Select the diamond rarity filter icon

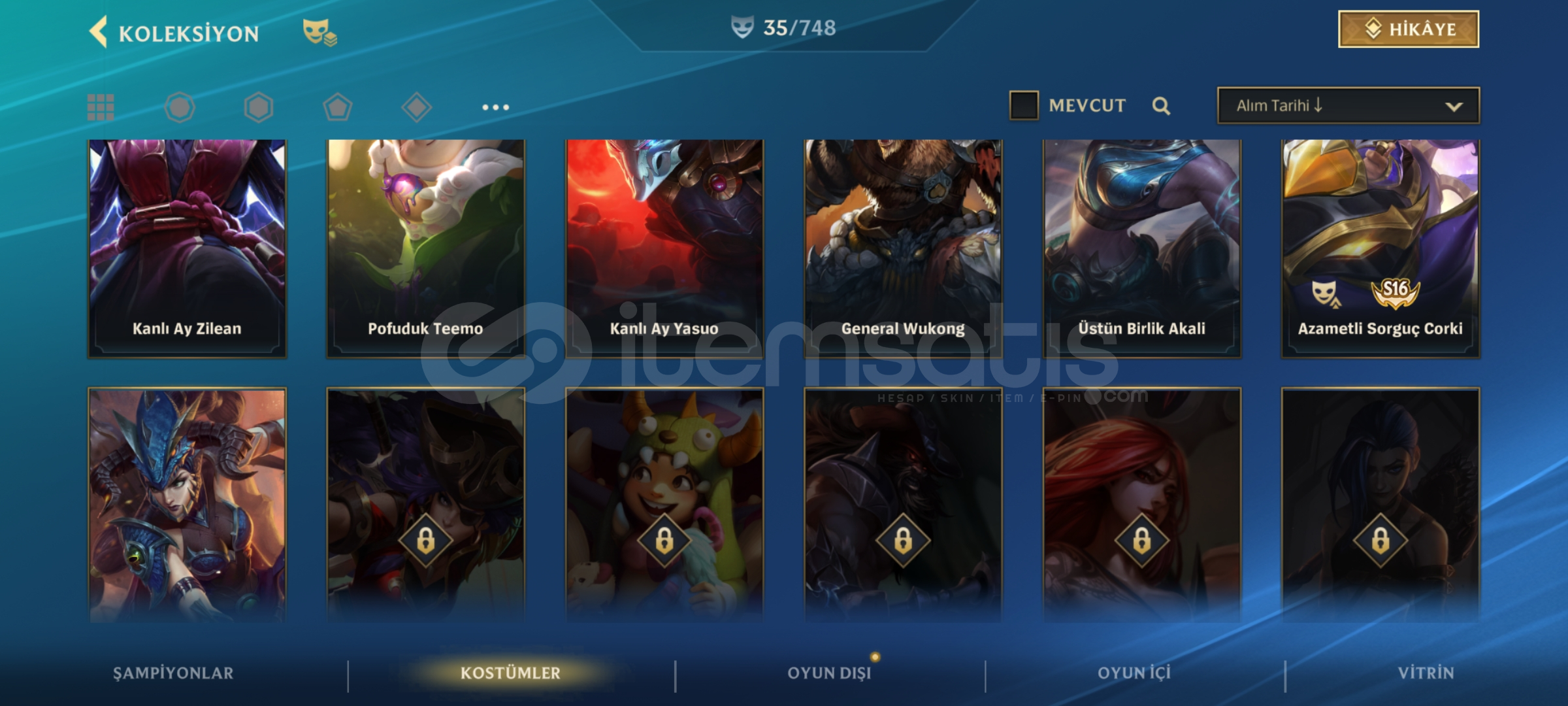pyautogui.click(x=417, y=107)
